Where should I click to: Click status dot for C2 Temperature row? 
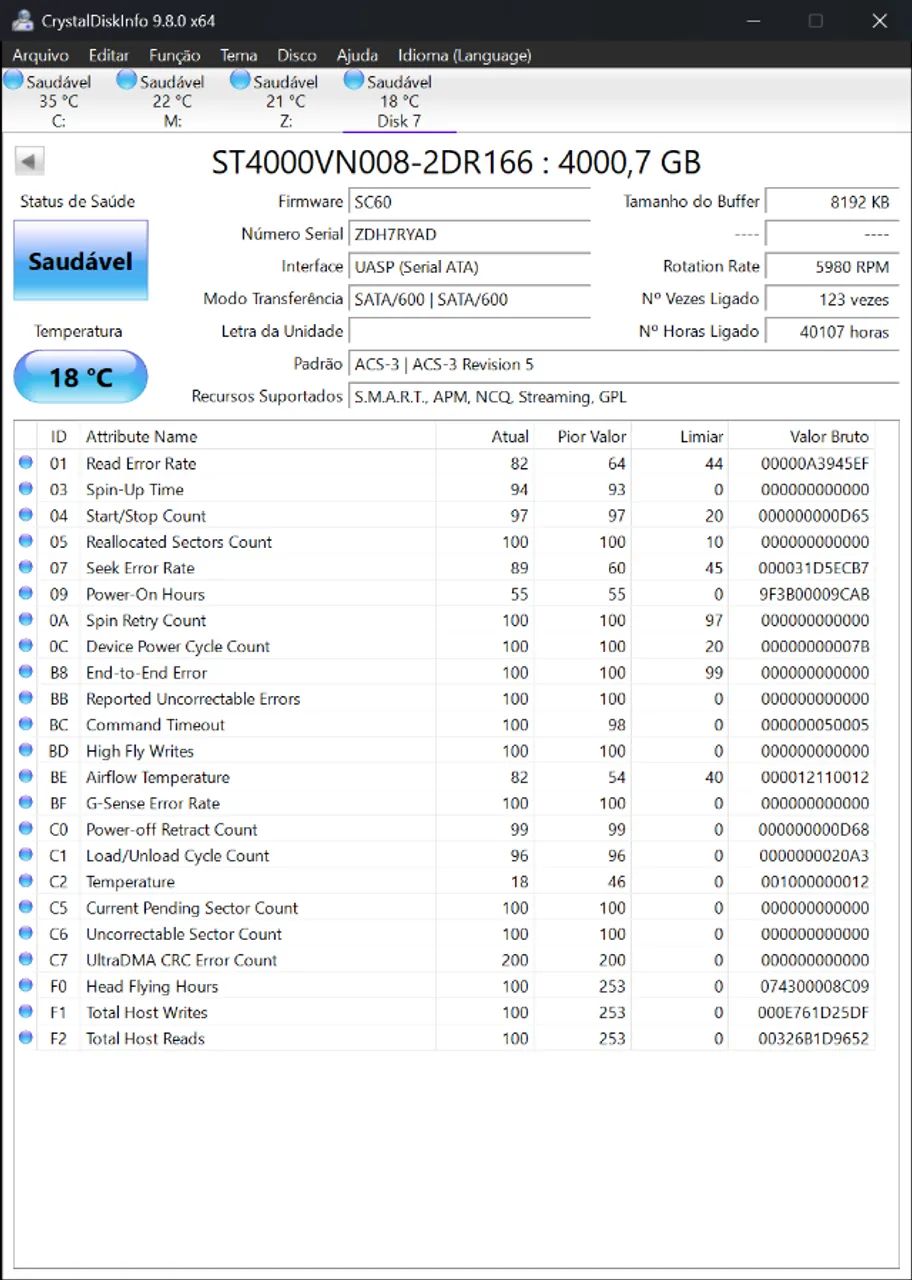point(26,881)
